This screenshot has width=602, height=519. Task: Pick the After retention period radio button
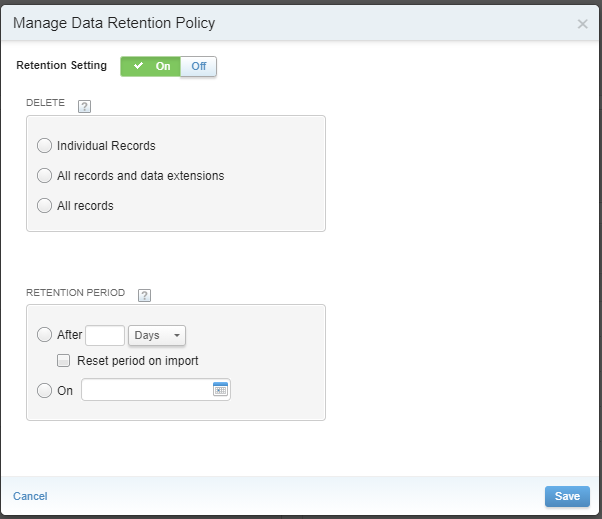click(x=44, y=335)
